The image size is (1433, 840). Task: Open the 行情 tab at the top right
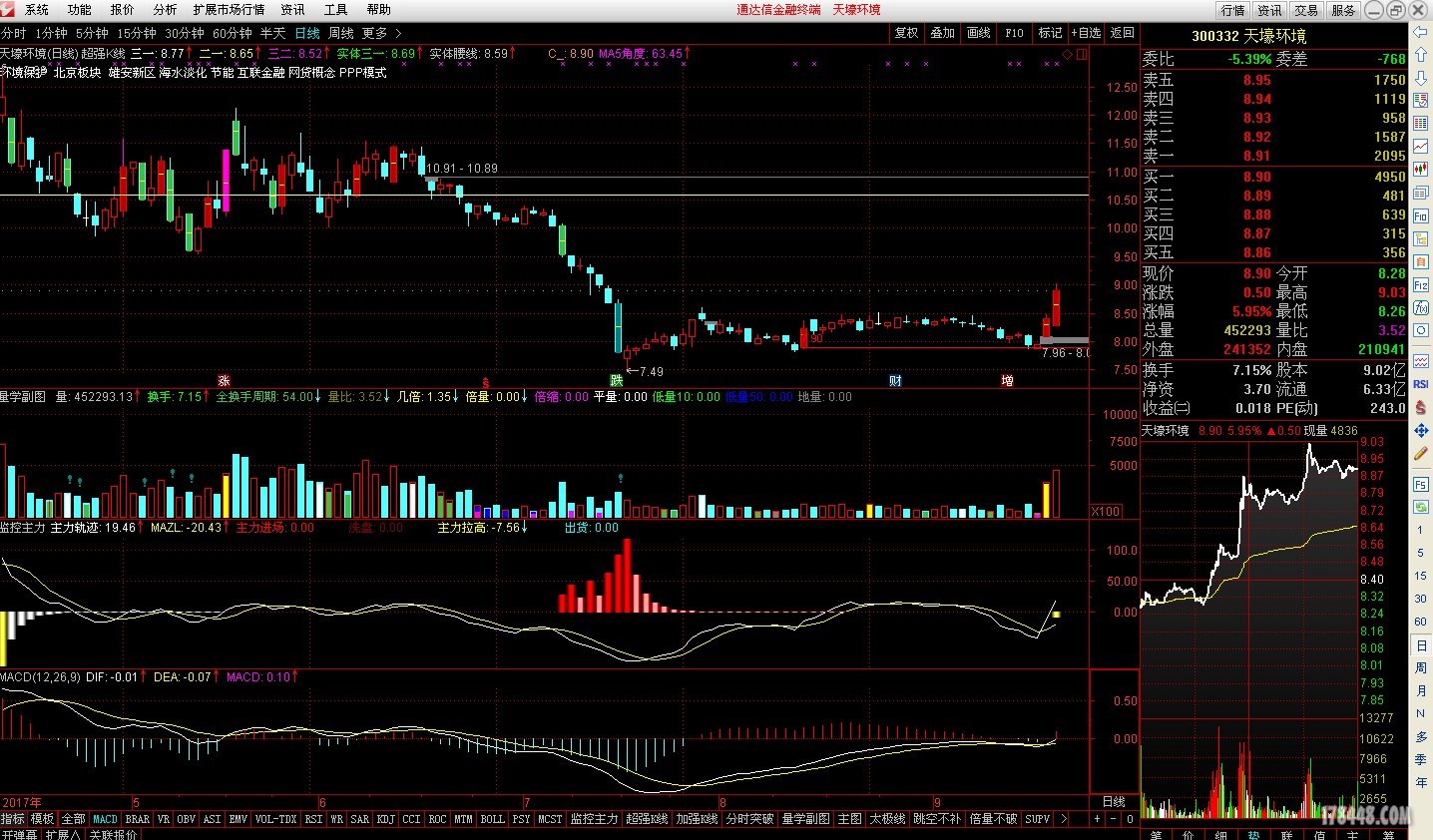1232,10
